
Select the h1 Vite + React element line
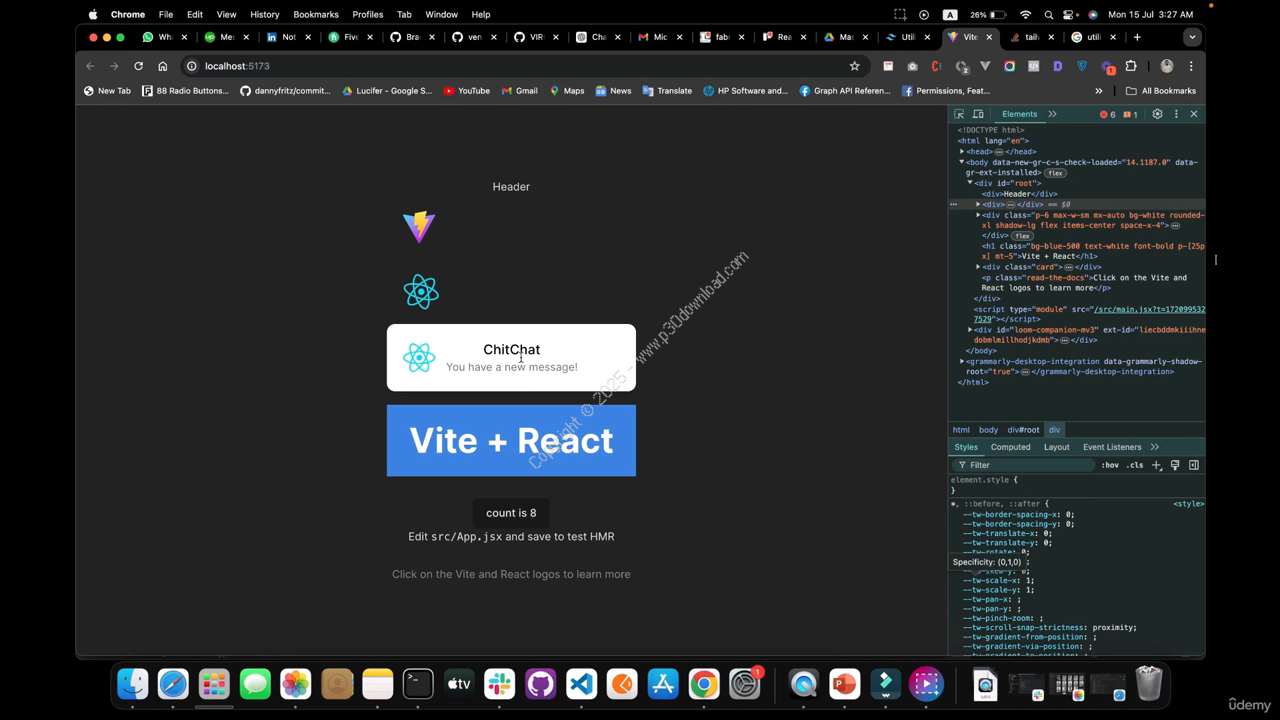(1093, 251)
